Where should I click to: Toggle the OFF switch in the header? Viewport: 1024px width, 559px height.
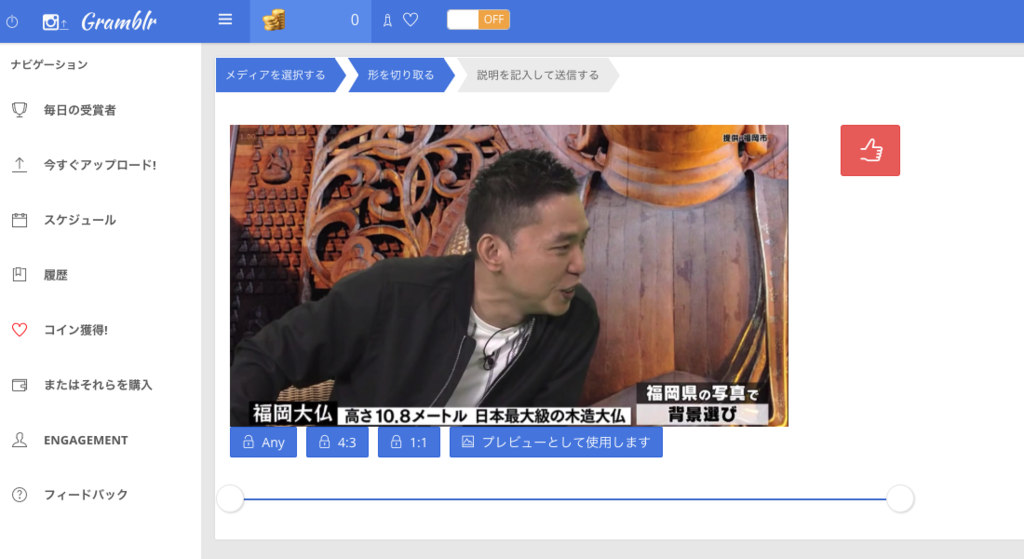pyautogui.click(x=478, y=20)
